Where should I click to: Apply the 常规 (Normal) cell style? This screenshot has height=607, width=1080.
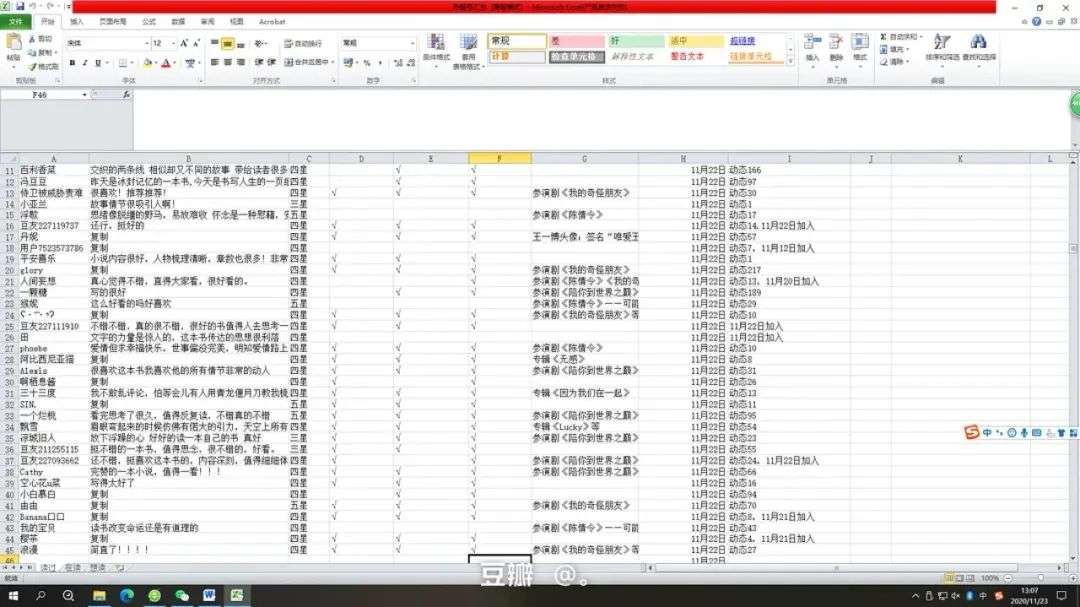click(x=517, y=41)
